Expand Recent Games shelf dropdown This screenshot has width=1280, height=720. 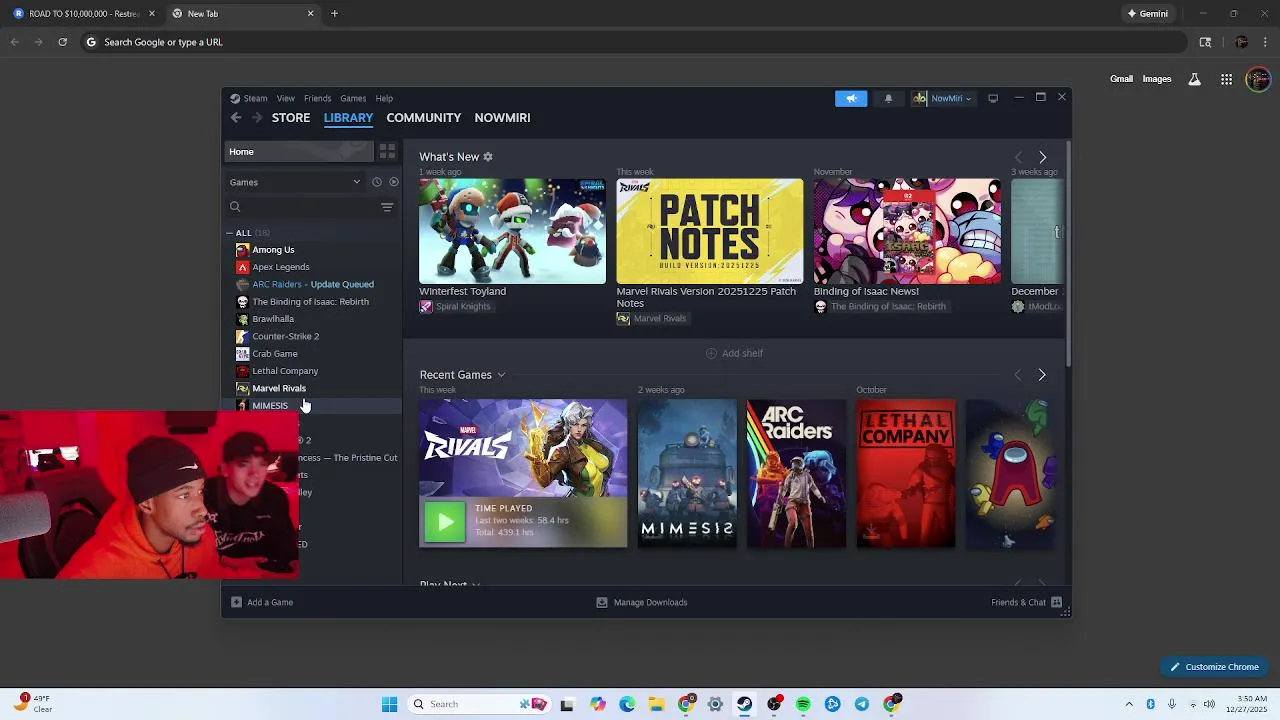click(x=501, y=375)
